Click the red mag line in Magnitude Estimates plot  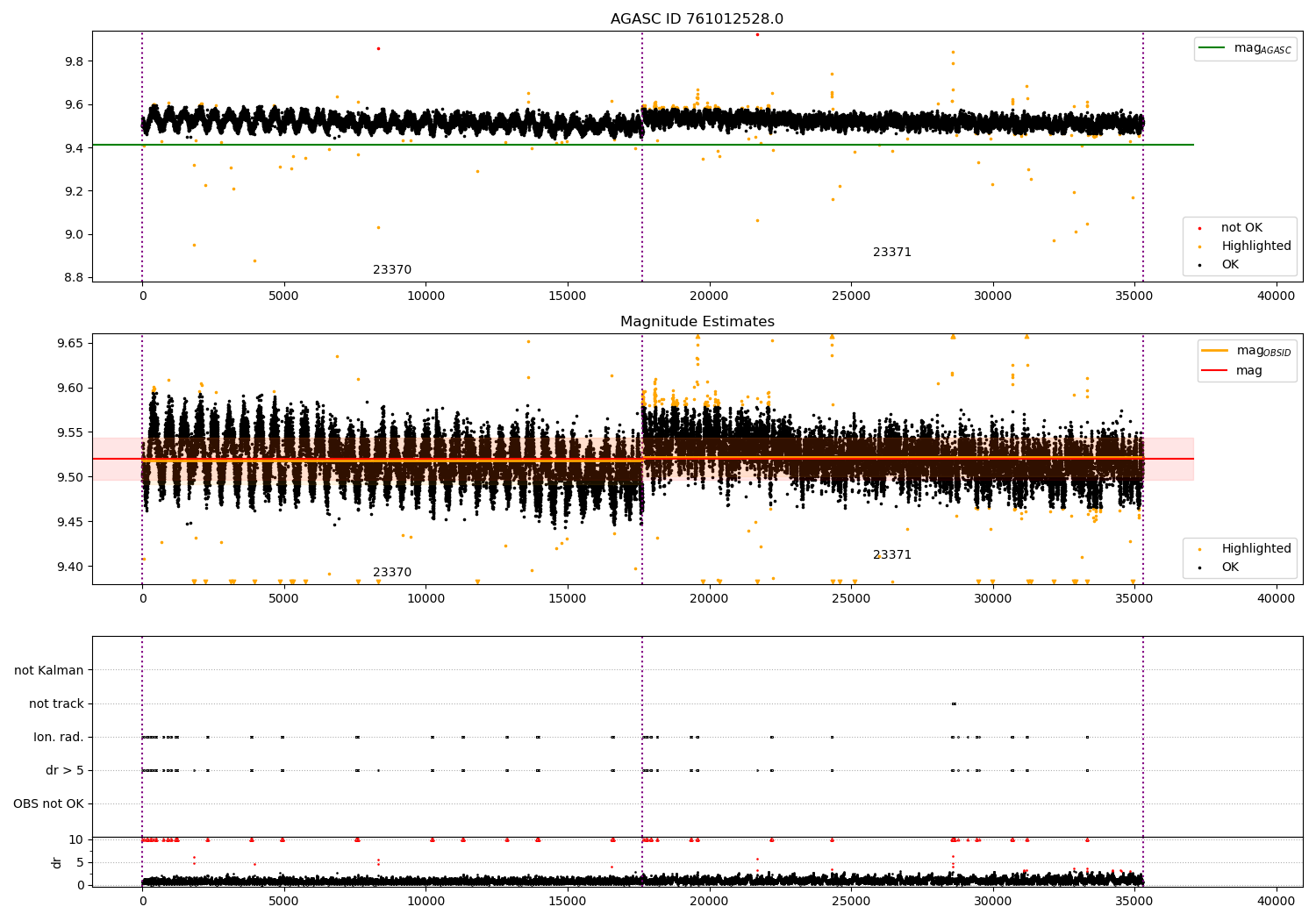[x=643, y=459]
